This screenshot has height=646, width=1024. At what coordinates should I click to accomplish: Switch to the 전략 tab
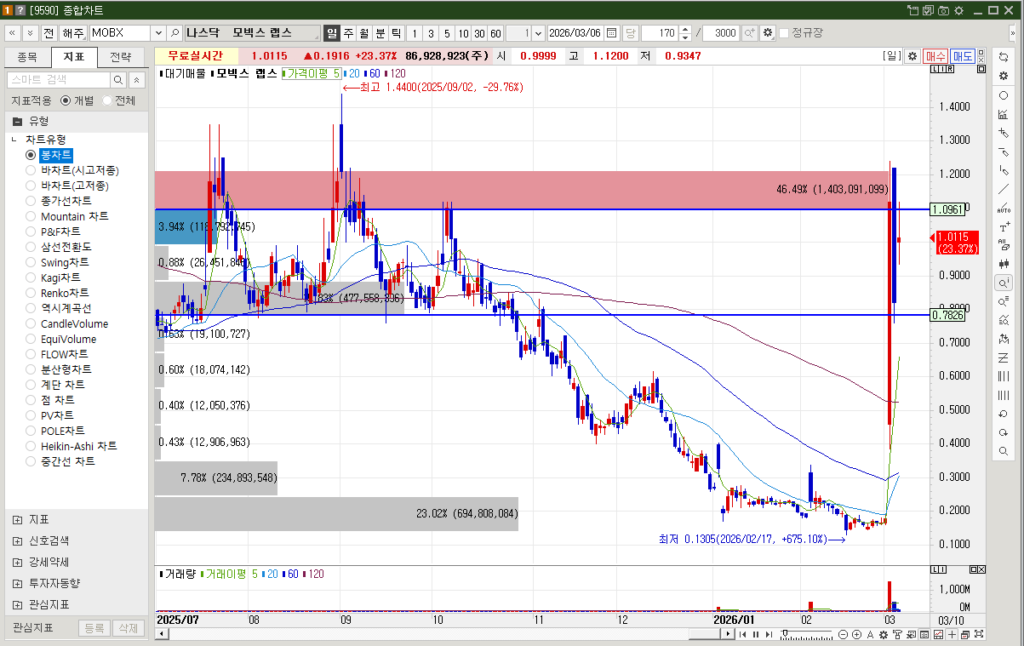click(120, 57)
